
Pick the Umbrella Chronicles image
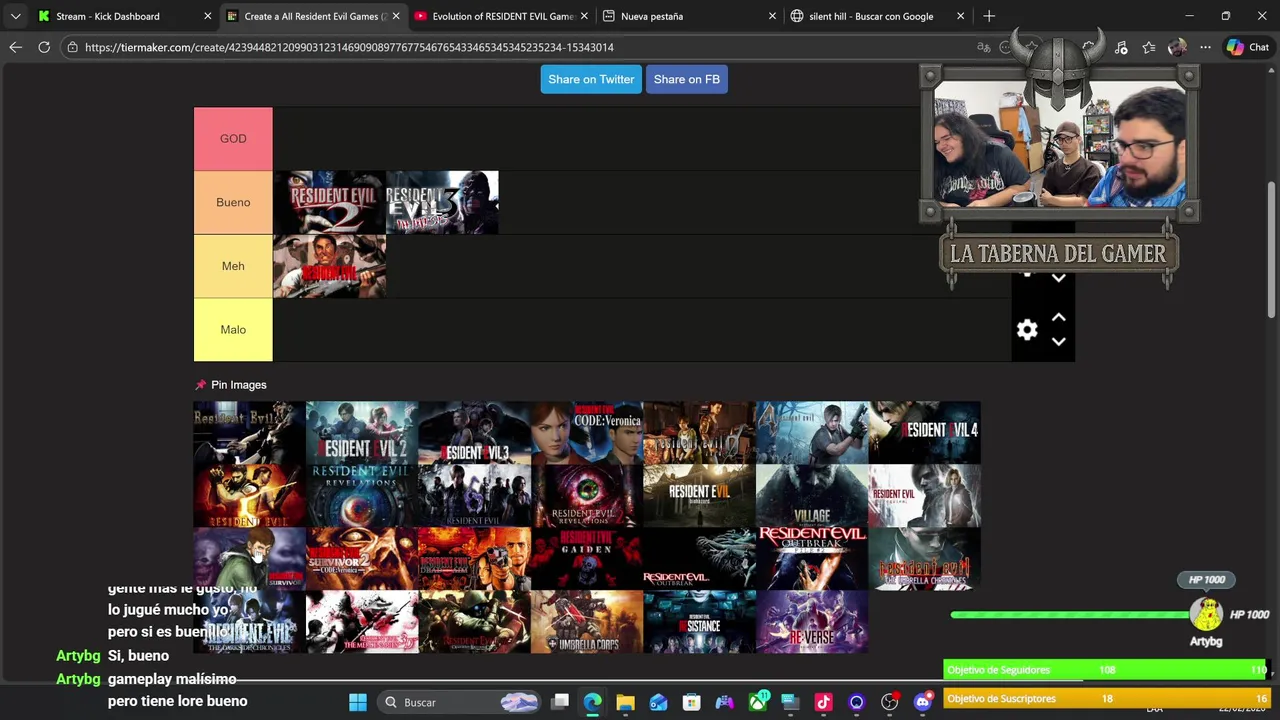point(924,559)
